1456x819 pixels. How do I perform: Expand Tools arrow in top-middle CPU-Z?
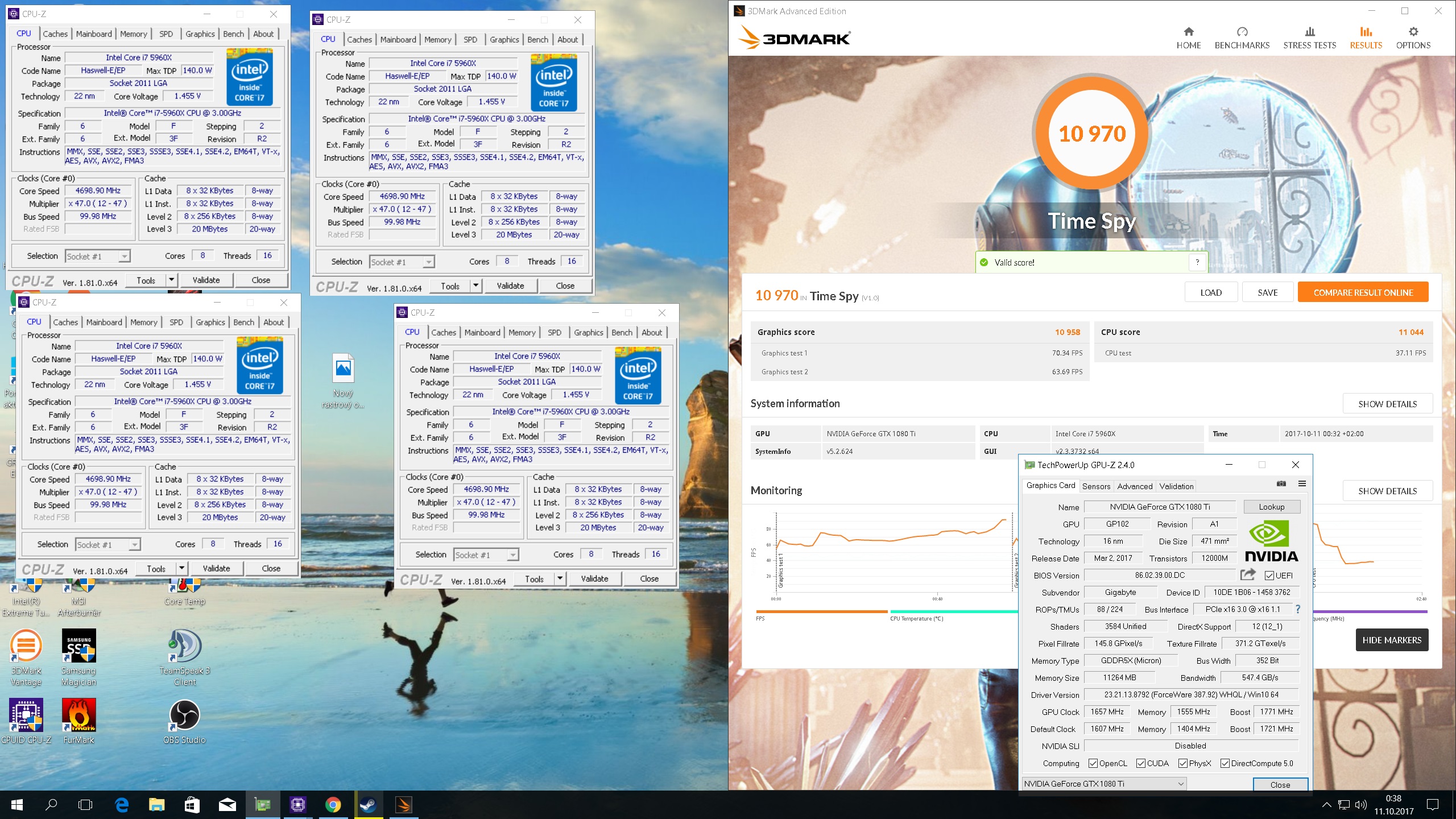(x=476, y=286)
